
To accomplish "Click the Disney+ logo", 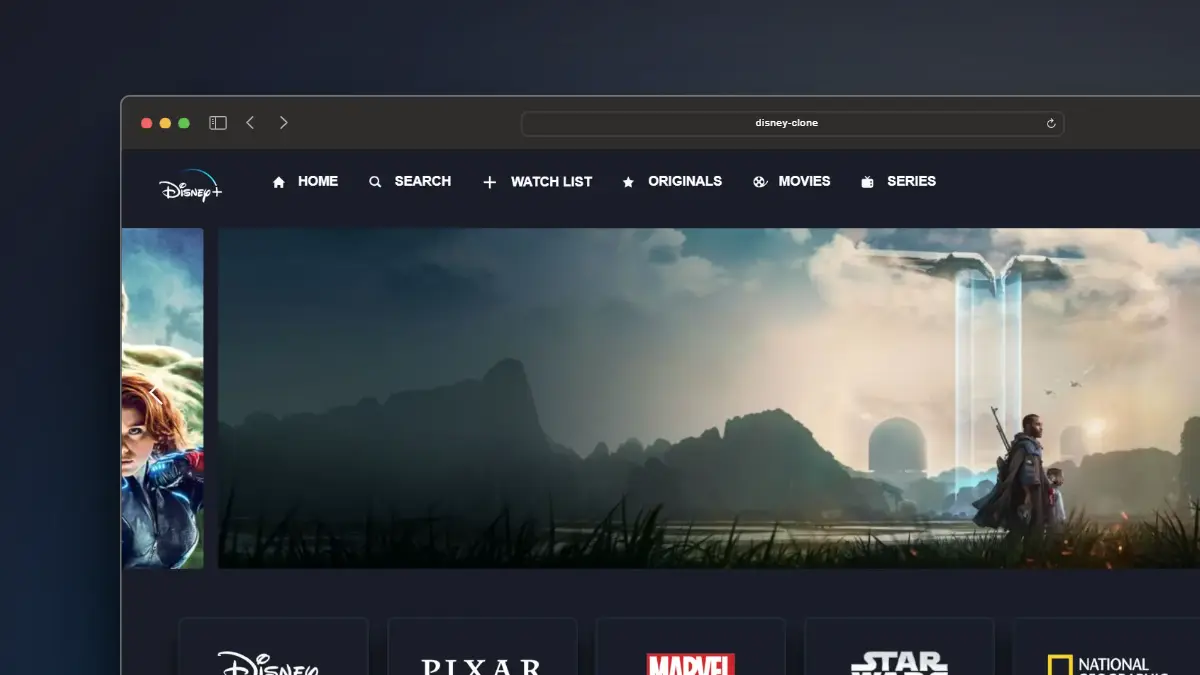I will click(x=190, y=187).
